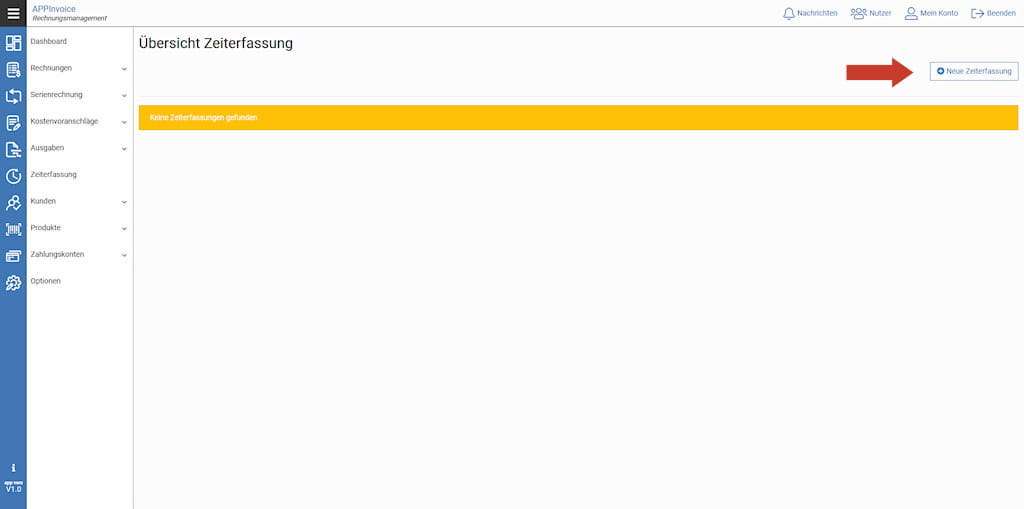This screenshot has height=509, width=1024.
Task: Click the Neue Zeiterfassung button
Action: [974, 71]
